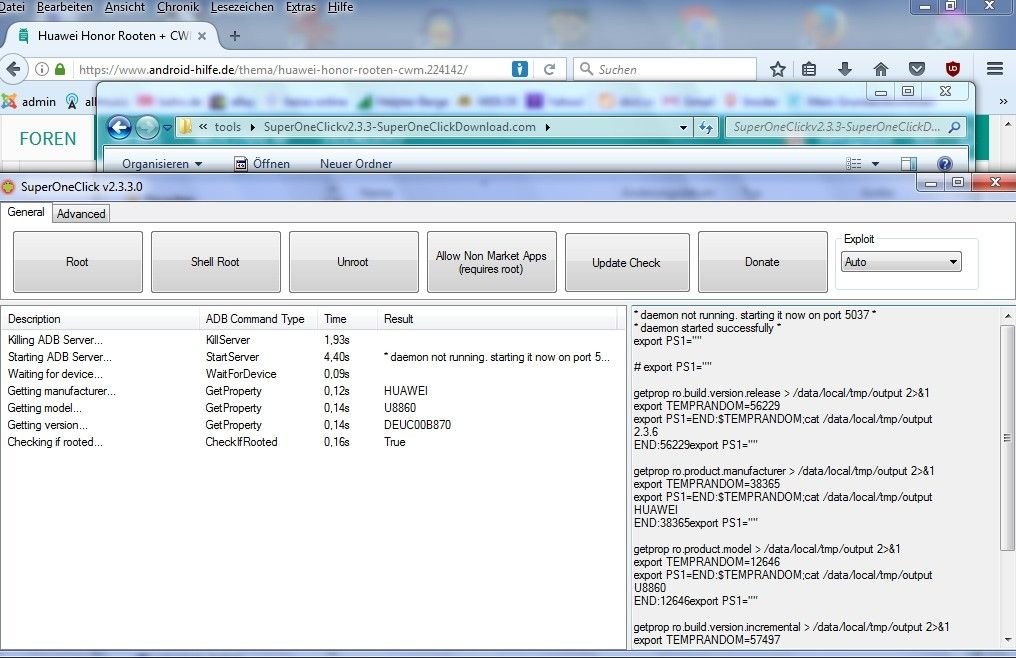Change view icon in Explorer toolbar
Viewport: 1016px width, 658px height.
(854, 164)
